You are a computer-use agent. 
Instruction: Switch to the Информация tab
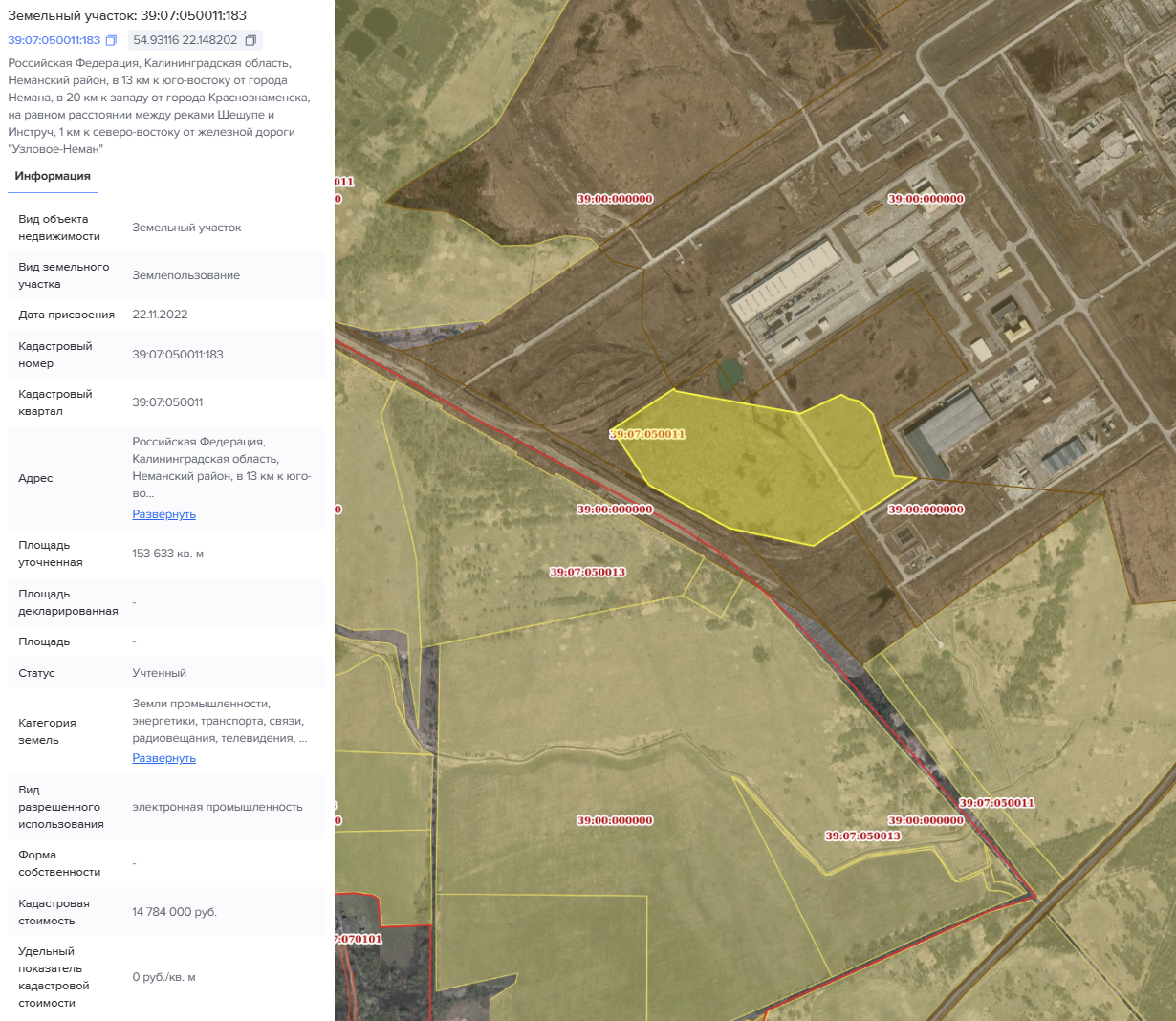tap(53, 176)
